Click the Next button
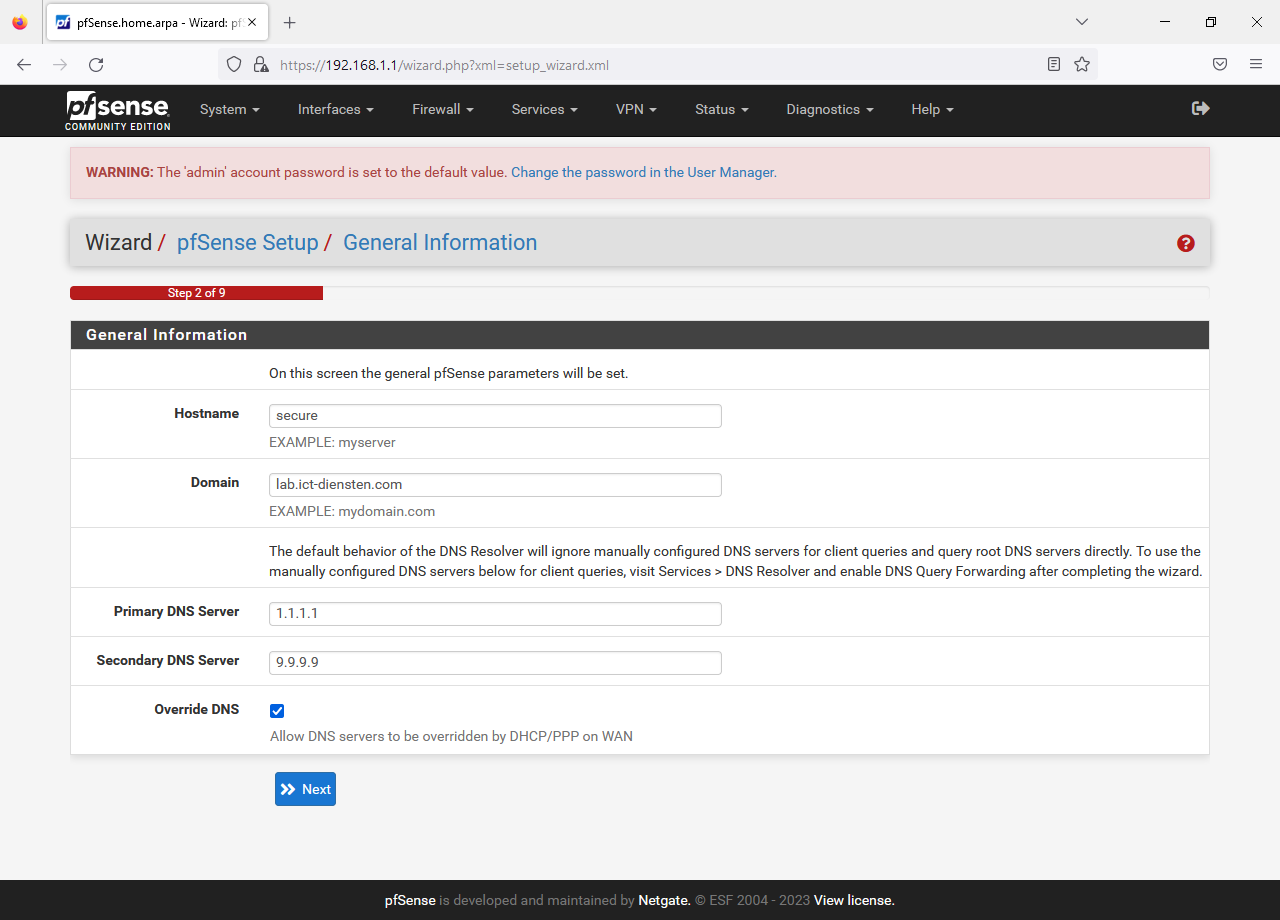Viewport: 1280px width, 920px height. click(x=305, y=789)
